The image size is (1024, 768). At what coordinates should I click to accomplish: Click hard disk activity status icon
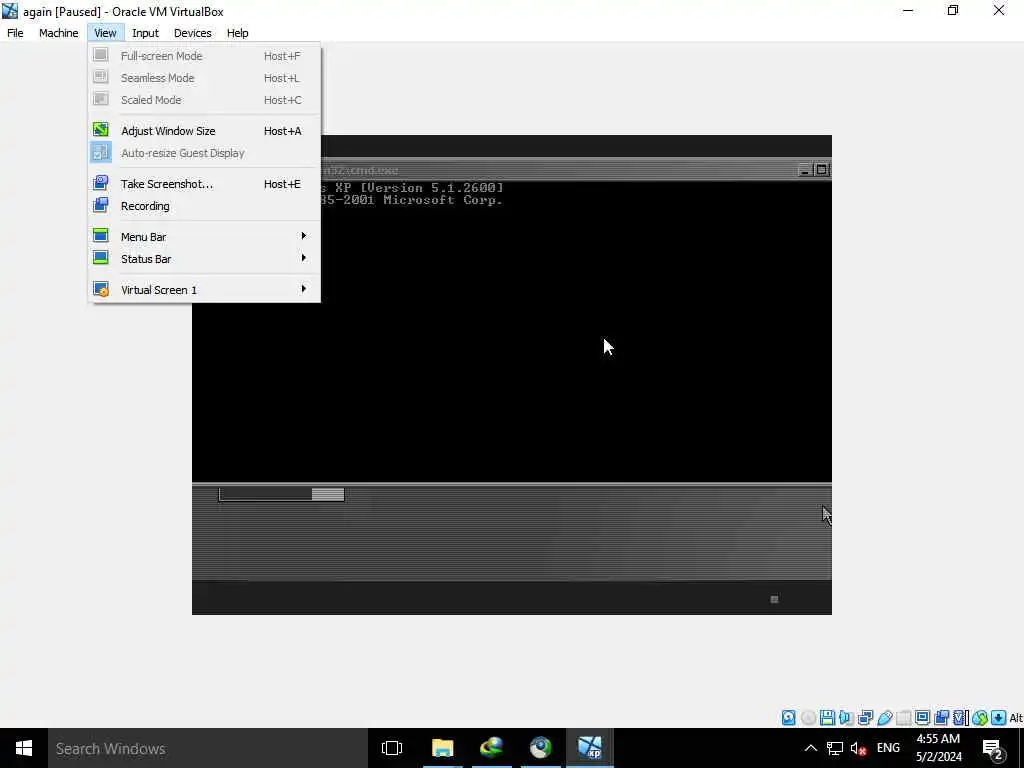point(789,718)
